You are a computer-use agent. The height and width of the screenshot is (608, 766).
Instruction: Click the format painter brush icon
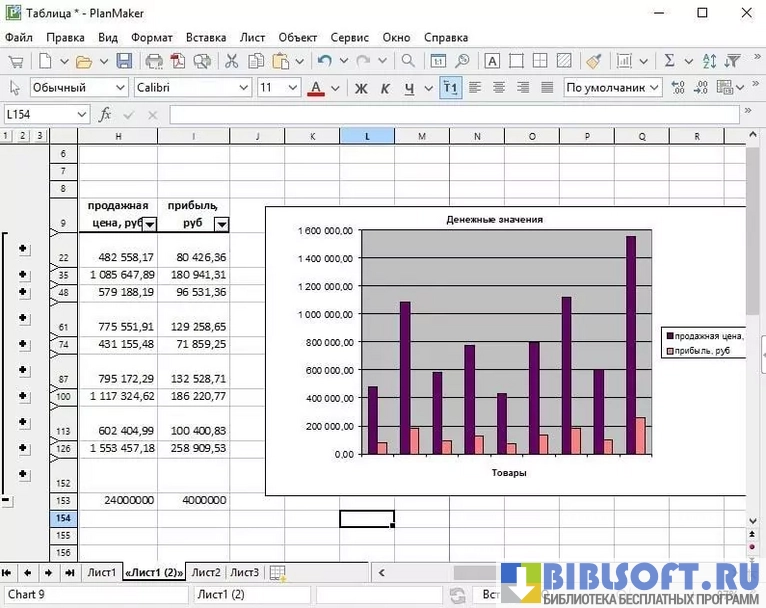click(x=593, y=61)
